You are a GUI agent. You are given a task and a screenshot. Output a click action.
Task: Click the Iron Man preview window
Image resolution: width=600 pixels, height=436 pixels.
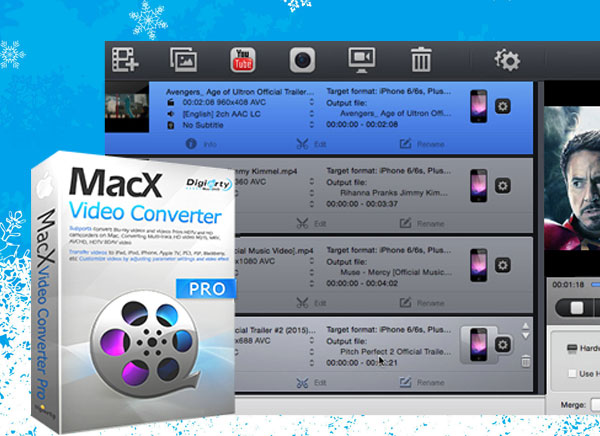coord(572,178)
